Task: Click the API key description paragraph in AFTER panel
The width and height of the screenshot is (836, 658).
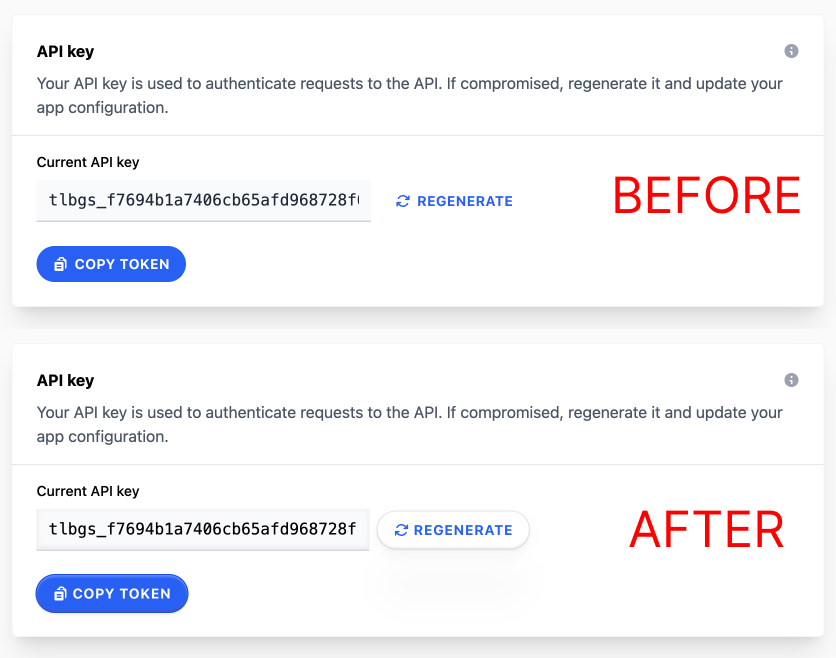Action: (x=409, y=424)
